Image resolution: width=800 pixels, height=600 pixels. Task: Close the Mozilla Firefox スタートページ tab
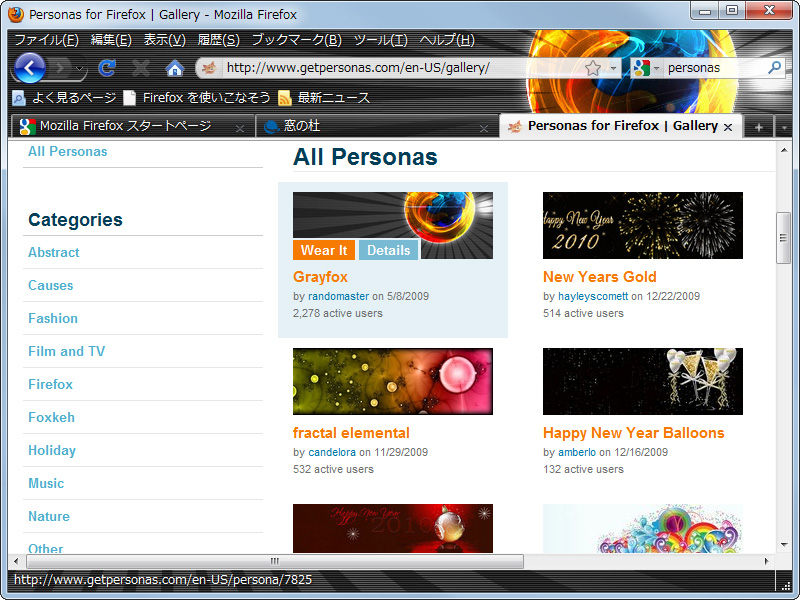239,129
